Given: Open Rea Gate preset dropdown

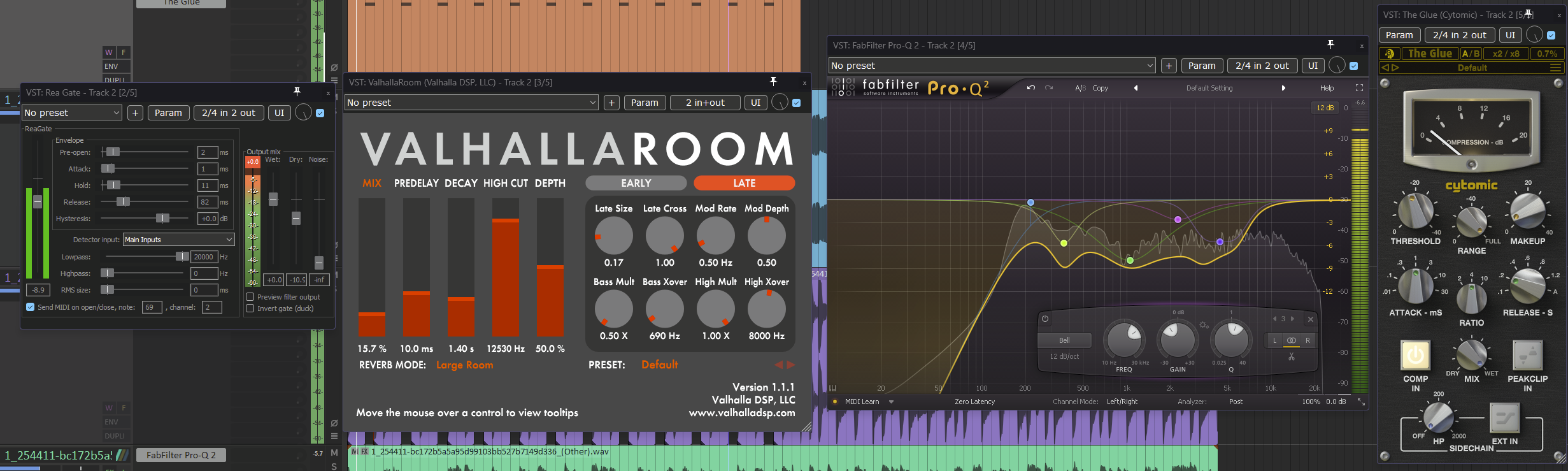Looking at the screenshot, I should [72, 113].
